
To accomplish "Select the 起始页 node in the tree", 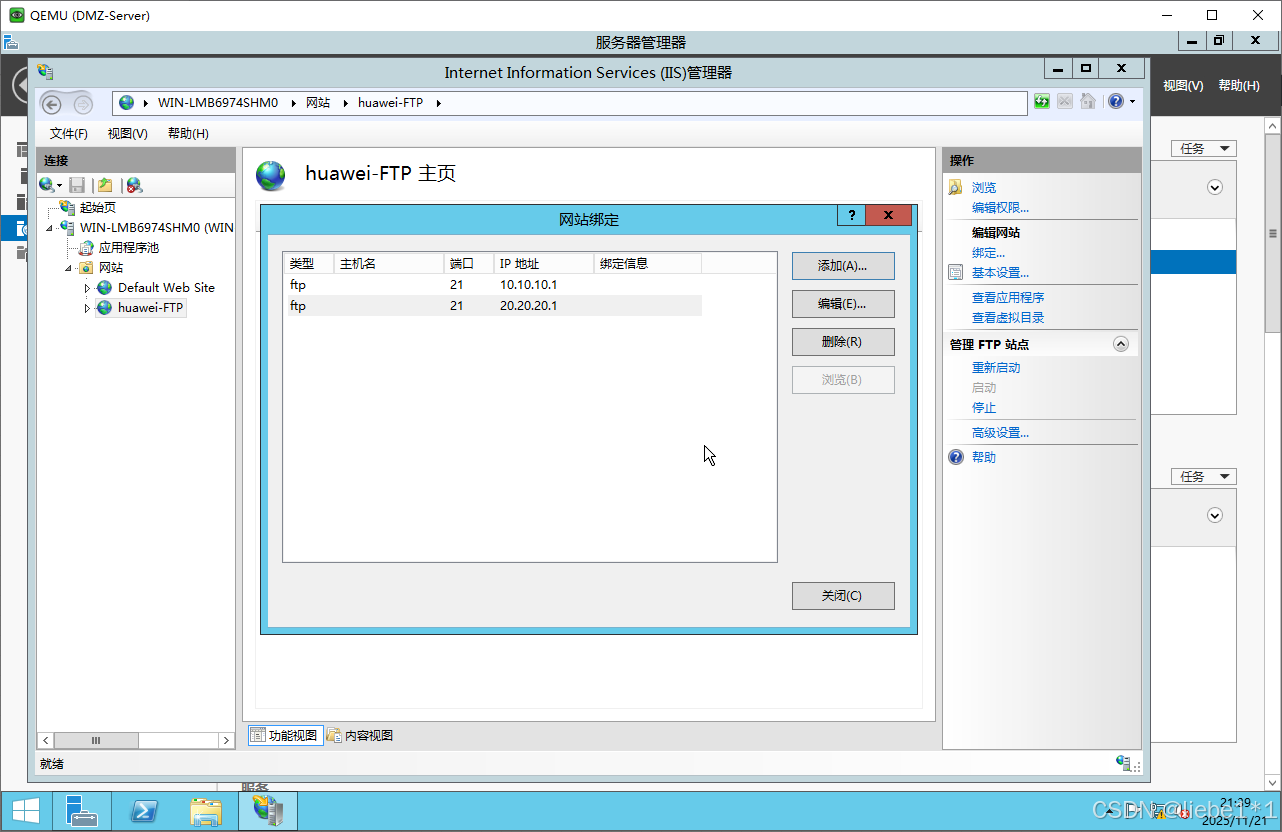I will 98,208.
